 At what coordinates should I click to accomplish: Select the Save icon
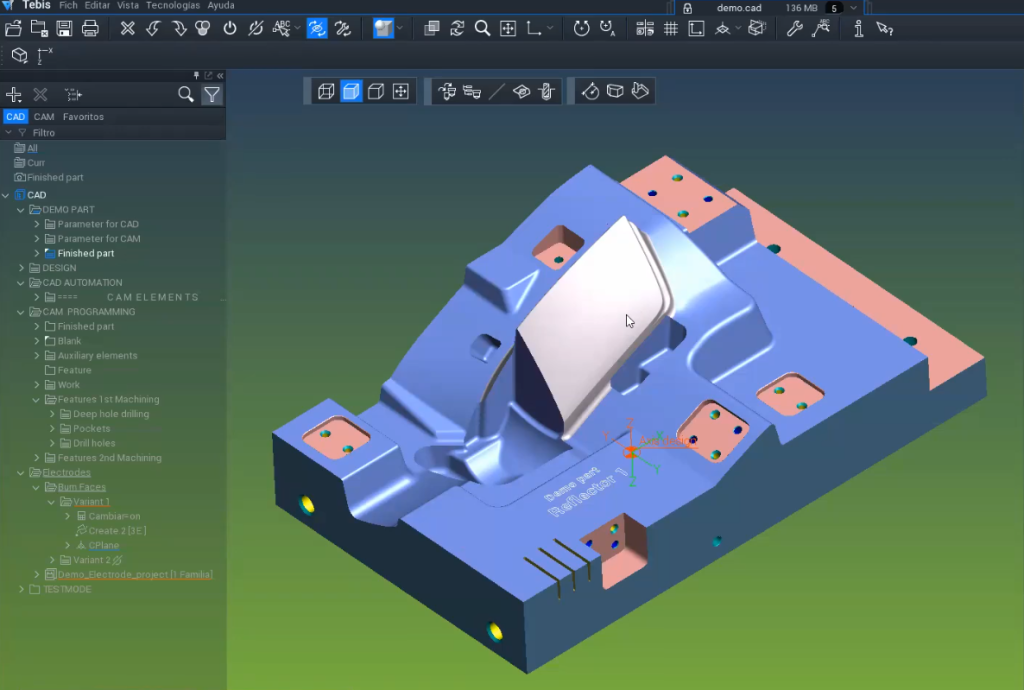[63, 29]
